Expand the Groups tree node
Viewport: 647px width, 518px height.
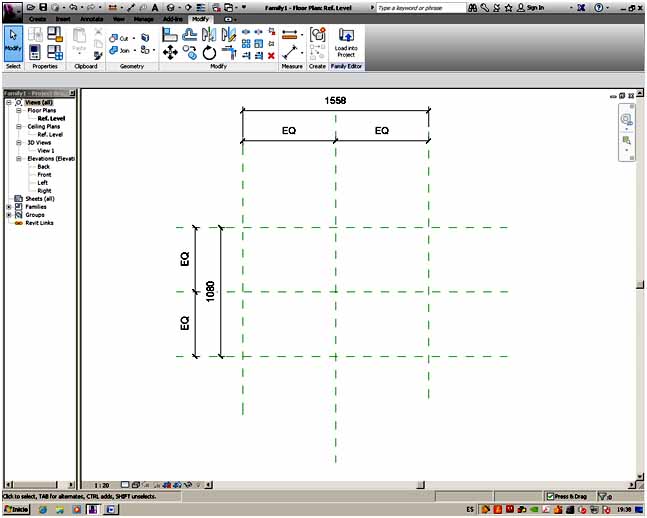pyautogui.click(x=9, y=215)
